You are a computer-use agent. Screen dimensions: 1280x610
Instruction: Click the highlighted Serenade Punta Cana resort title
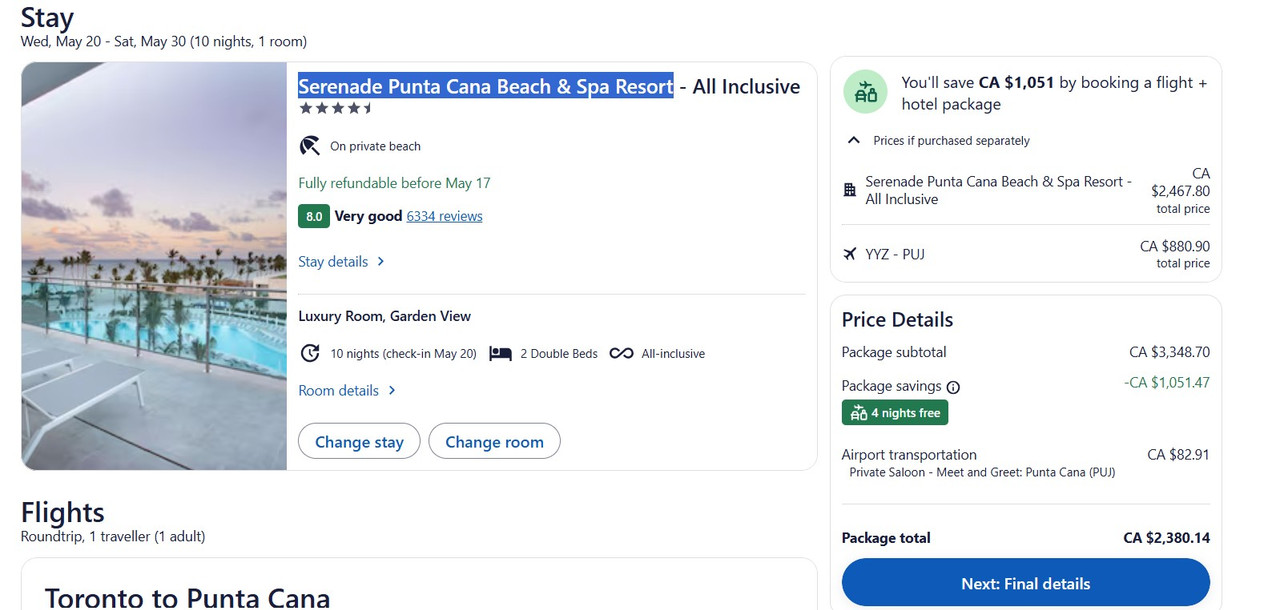click(x=486, y=86)
